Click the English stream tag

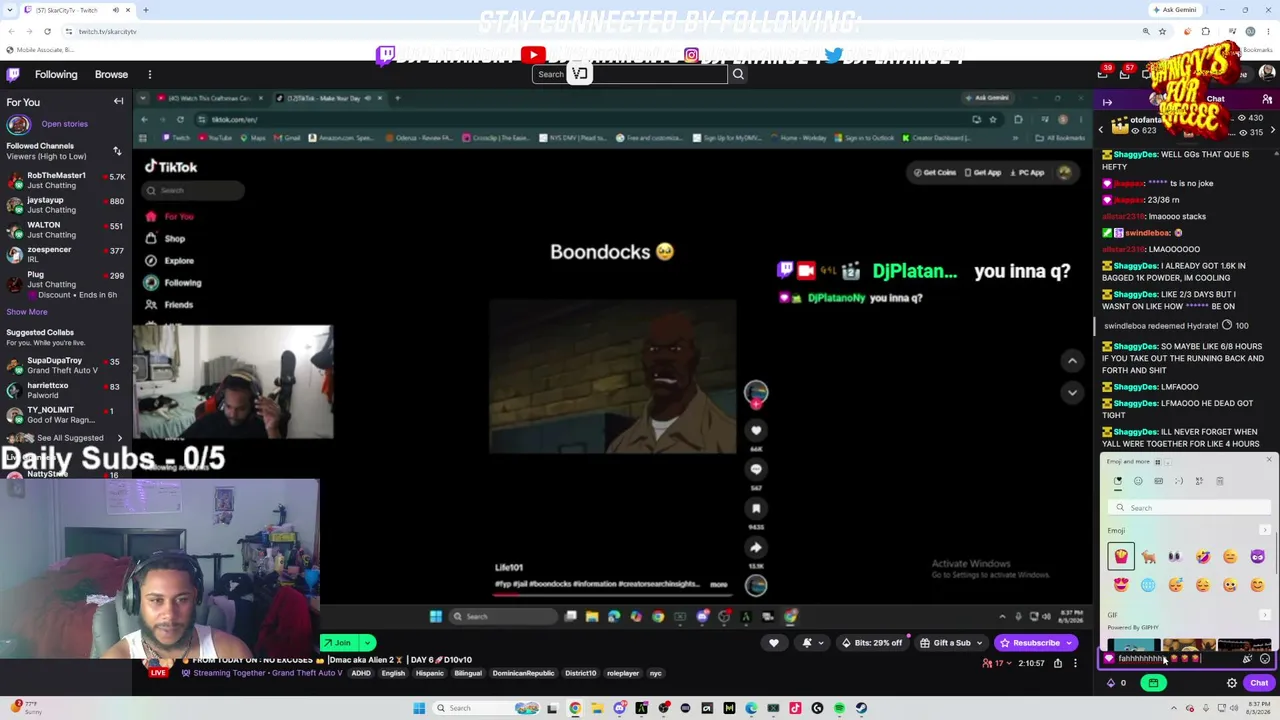tap(393, 673)
